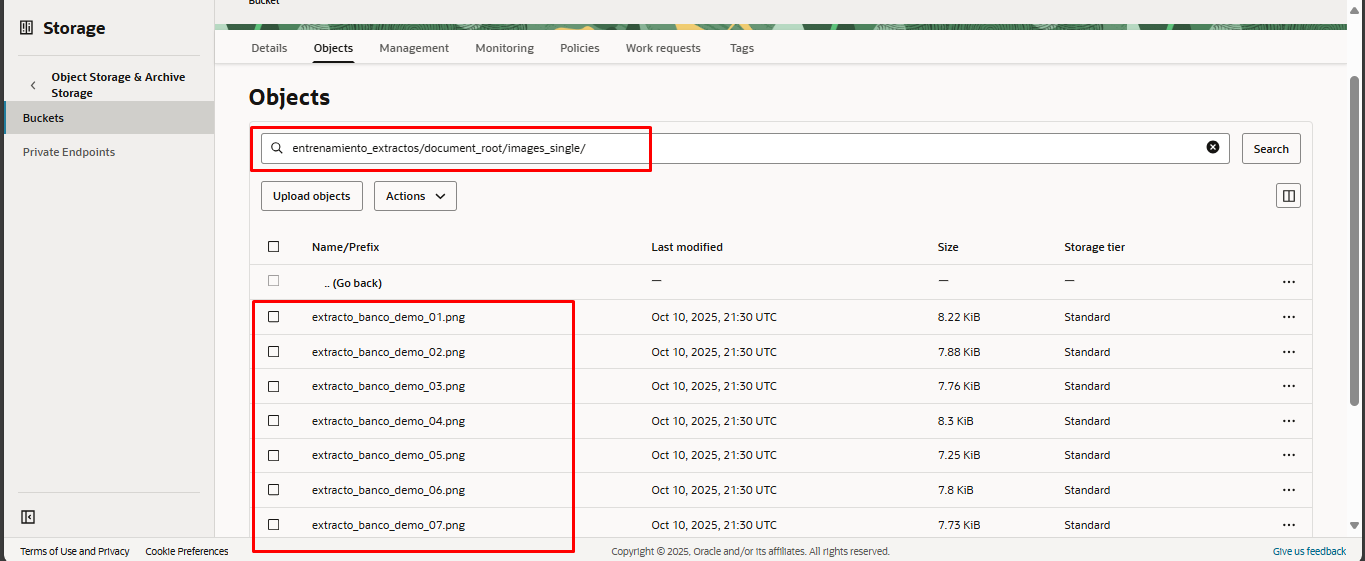Open actions menu for extracto_banco_demo_06.png
1365x561 pixels.
click(x=1289, y=490)
